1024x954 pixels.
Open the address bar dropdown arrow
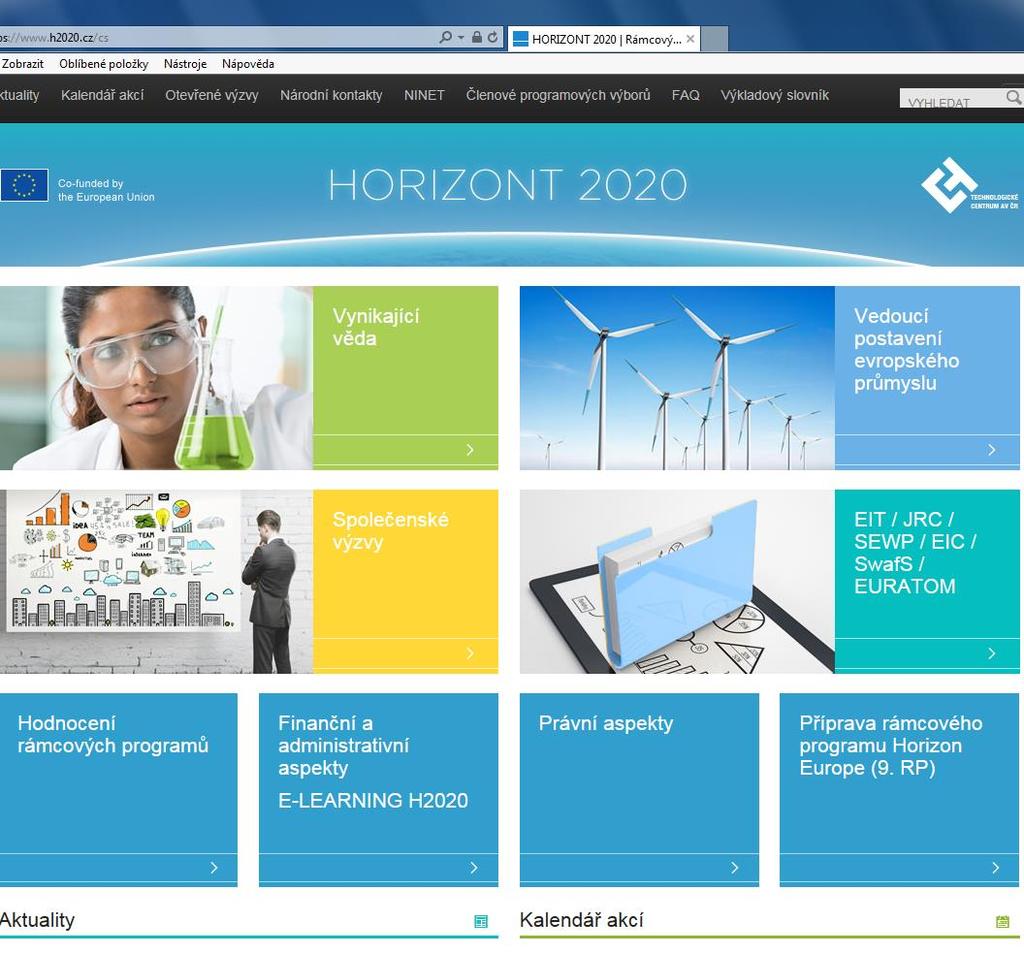click(x=461, y=38)
